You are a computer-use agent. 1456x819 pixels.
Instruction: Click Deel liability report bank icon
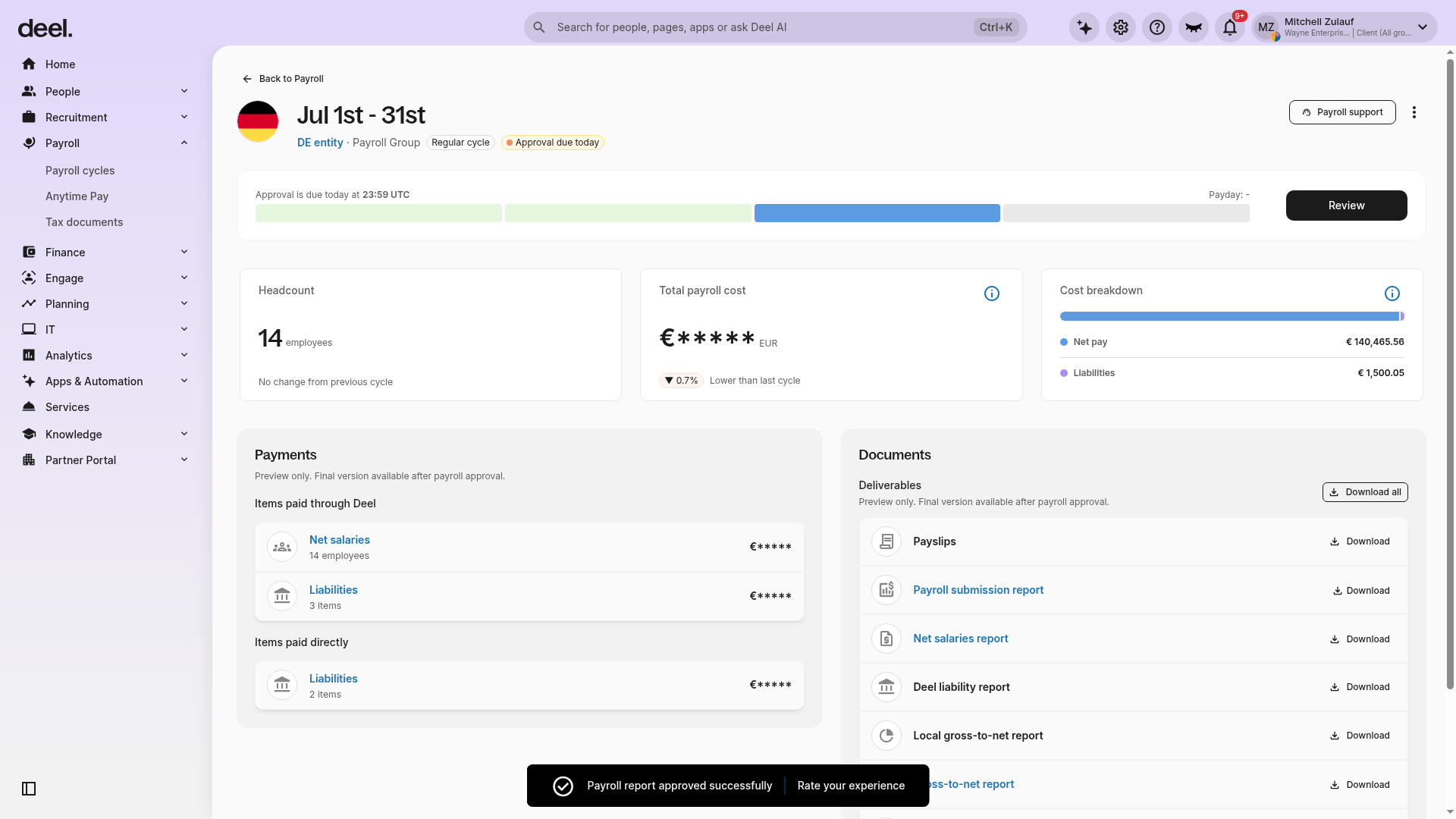point(886,687)
